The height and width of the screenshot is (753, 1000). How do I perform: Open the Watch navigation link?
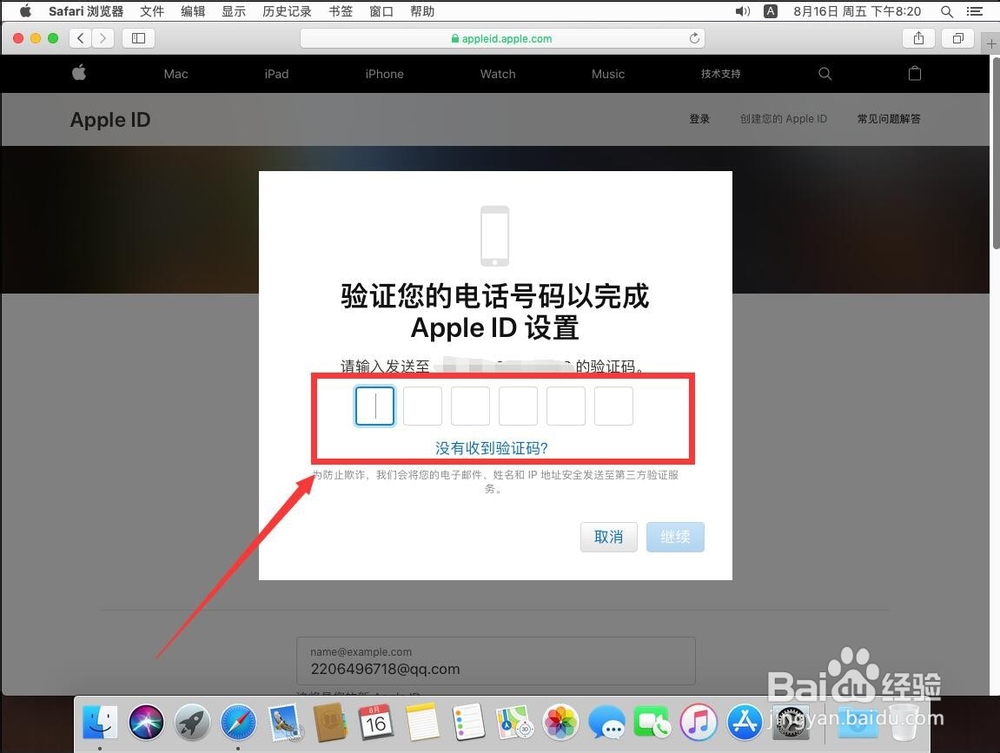(497, 74)
